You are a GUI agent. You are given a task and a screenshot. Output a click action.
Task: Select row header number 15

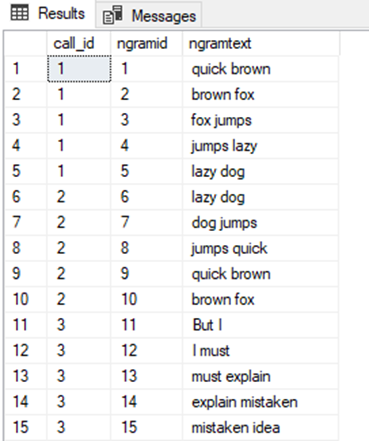26,427
